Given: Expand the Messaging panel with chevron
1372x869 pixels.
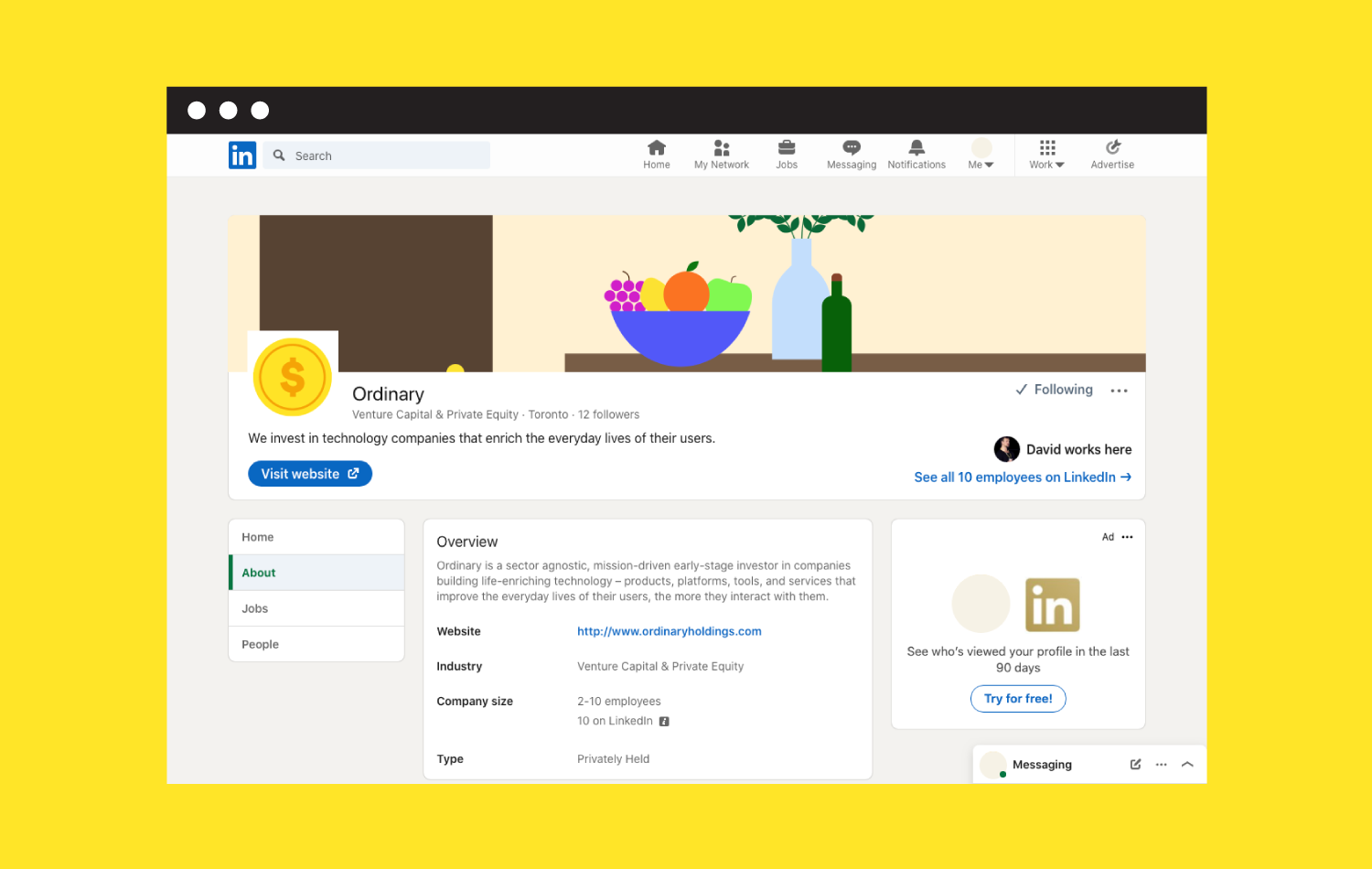Looking at the screenshot, I should tap(1187, 765).
